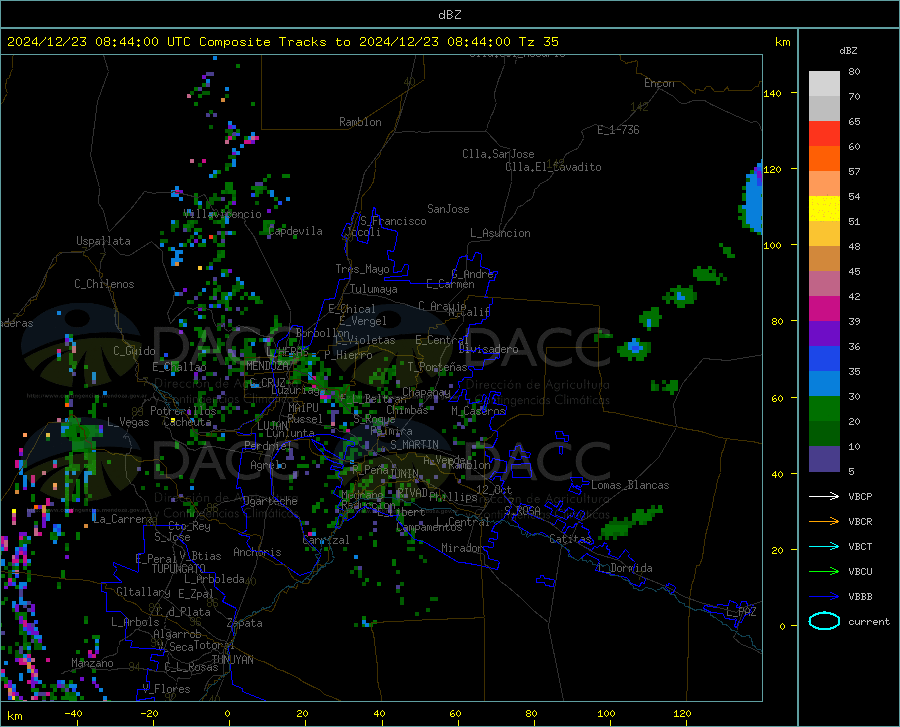900x727 pixels.
Task: Click the cyan VBCT arrow in legend
Action: [x=824, y=546]
